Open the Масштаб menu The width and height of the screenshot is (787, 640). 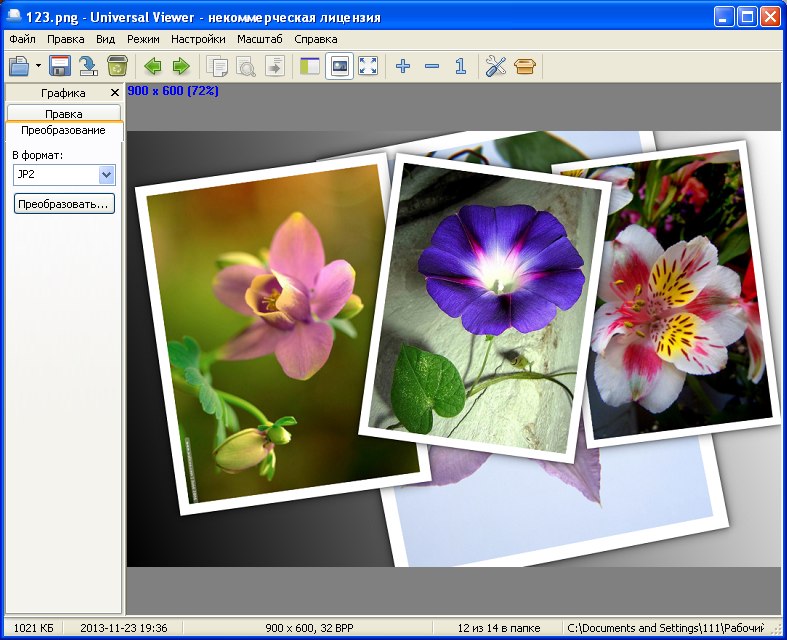[x=259, y=39]
